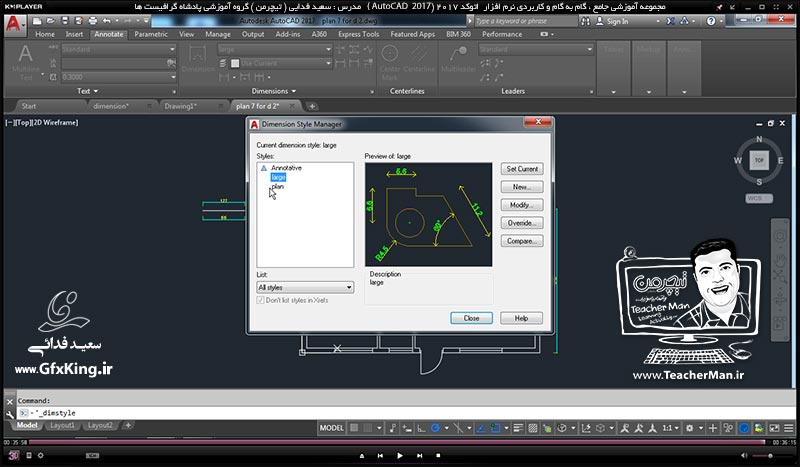Click the clean screen icon in status bar
The image size is (800, 467).
[774, 428]
